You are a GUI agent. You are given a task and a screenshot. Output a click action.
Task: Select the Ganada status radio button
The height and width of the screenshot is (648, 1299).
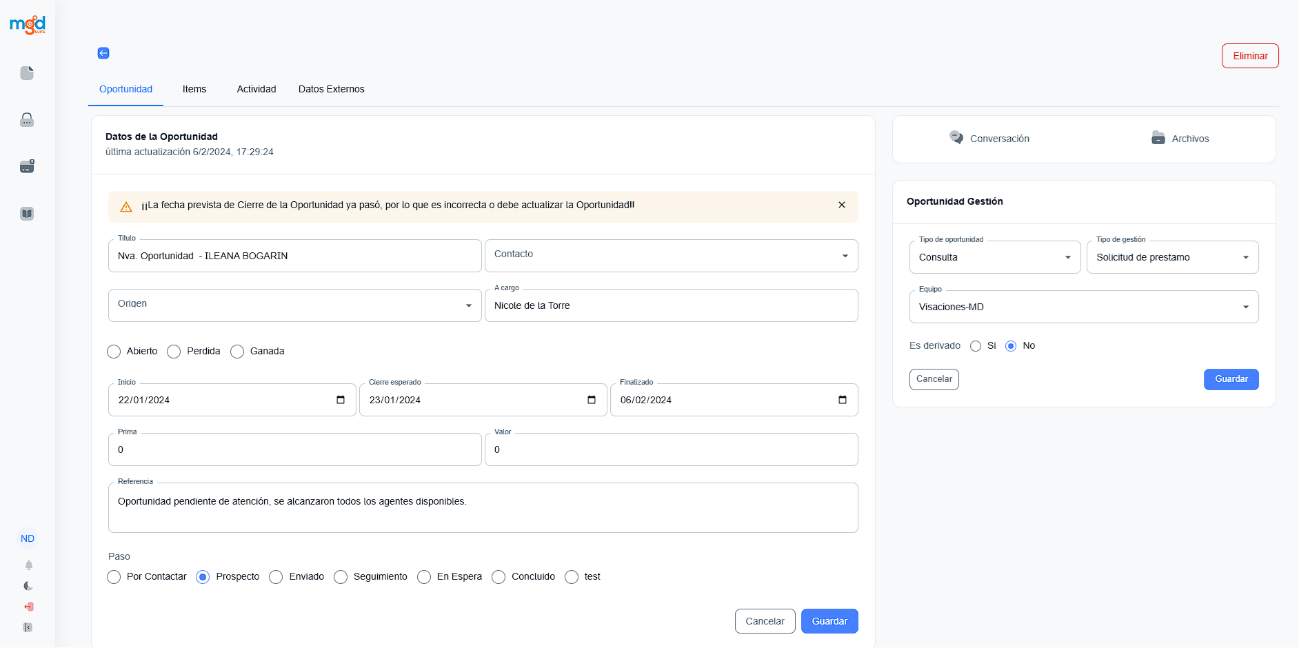point(237,351)
